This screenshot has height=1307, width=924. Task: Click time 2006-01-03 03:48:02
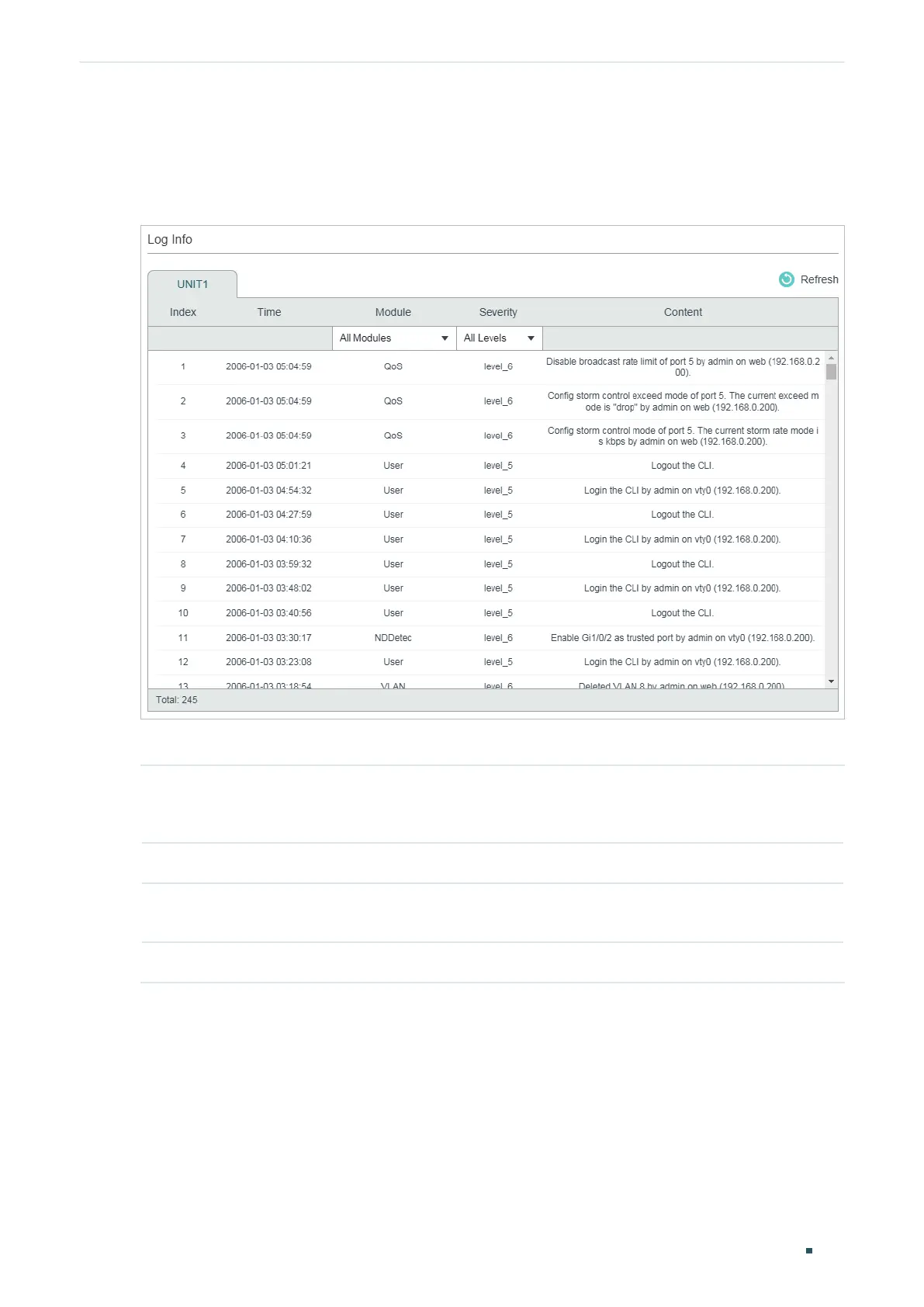click(268, 588)
